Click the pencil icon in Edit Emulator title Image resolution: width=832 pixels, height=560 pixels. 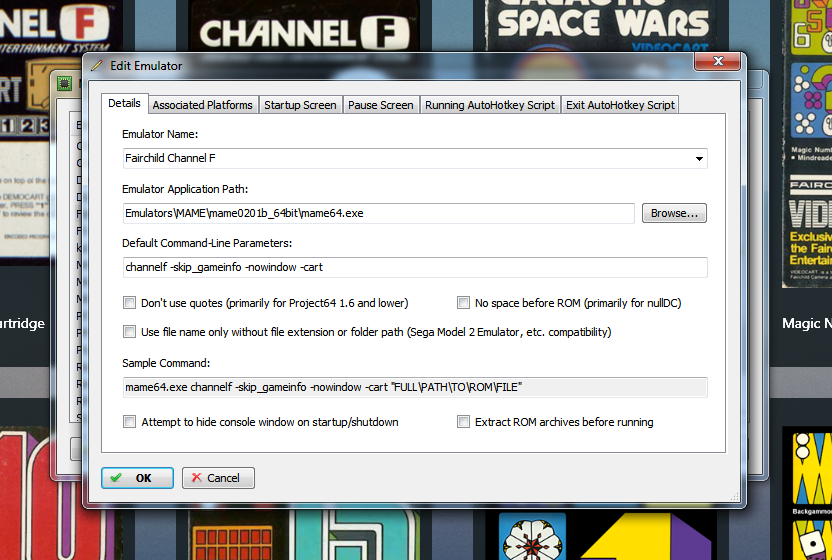(97, 65)
